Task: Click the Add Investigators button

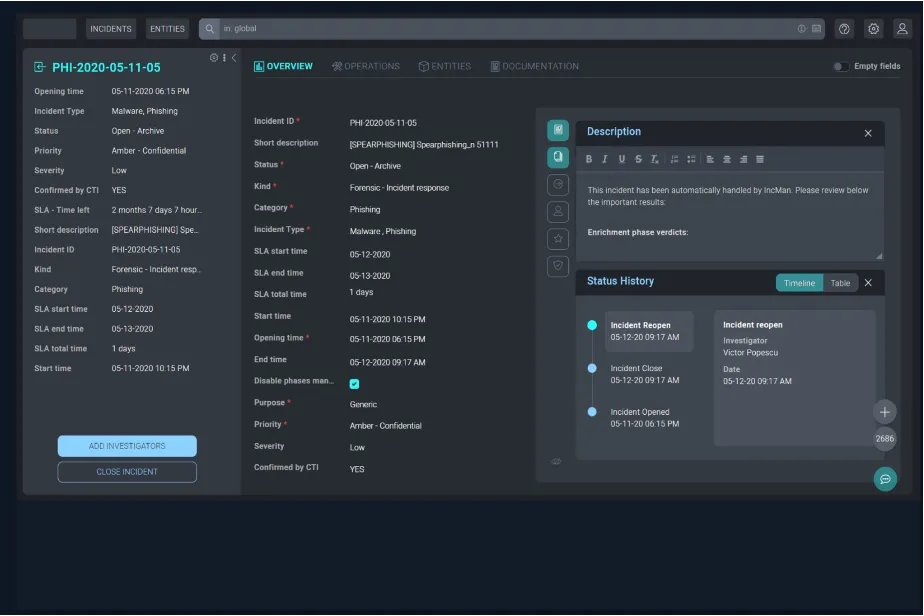Action: pos(127,446)
